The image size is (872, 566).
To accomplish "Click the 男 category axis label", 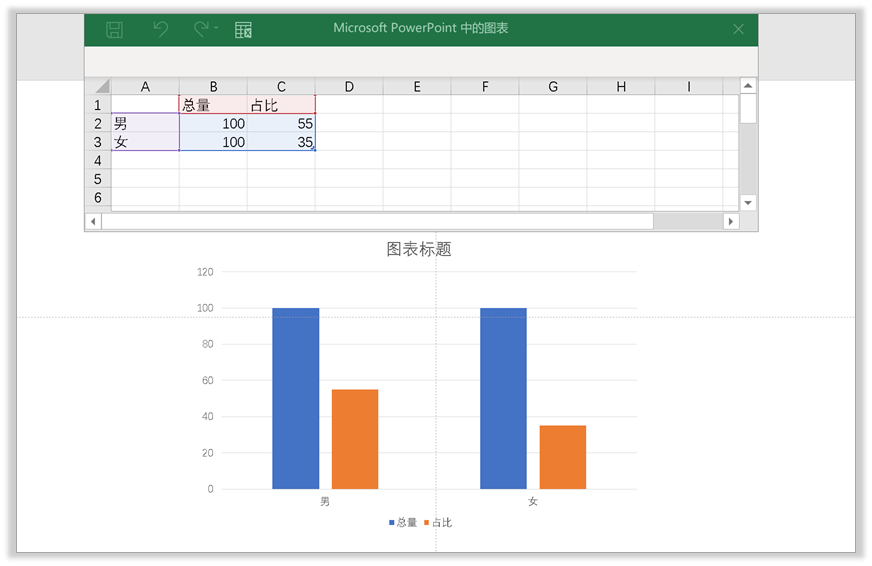I will tap(325, 502).
